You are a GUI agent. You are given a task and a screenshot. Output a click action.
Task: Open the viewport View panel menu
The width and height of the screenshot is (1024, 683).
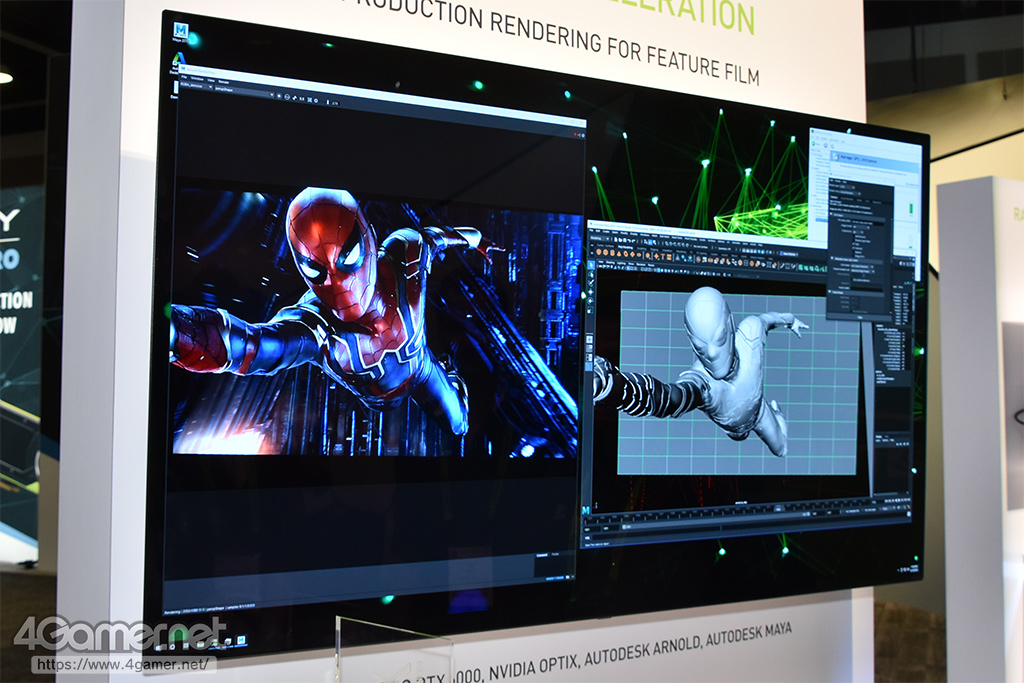click(600, 262)
